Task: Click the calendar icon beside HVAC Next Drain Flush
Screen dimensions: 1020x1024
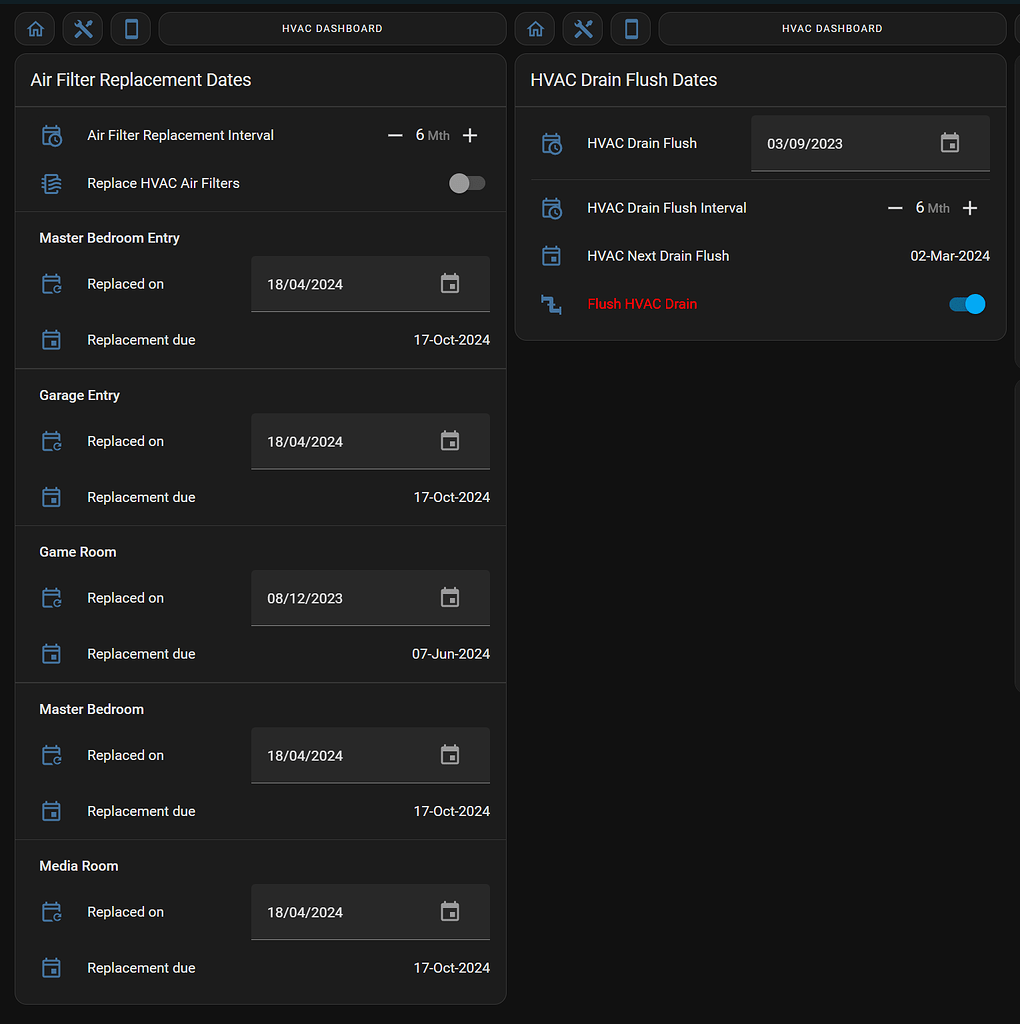Action: (551, 255)
